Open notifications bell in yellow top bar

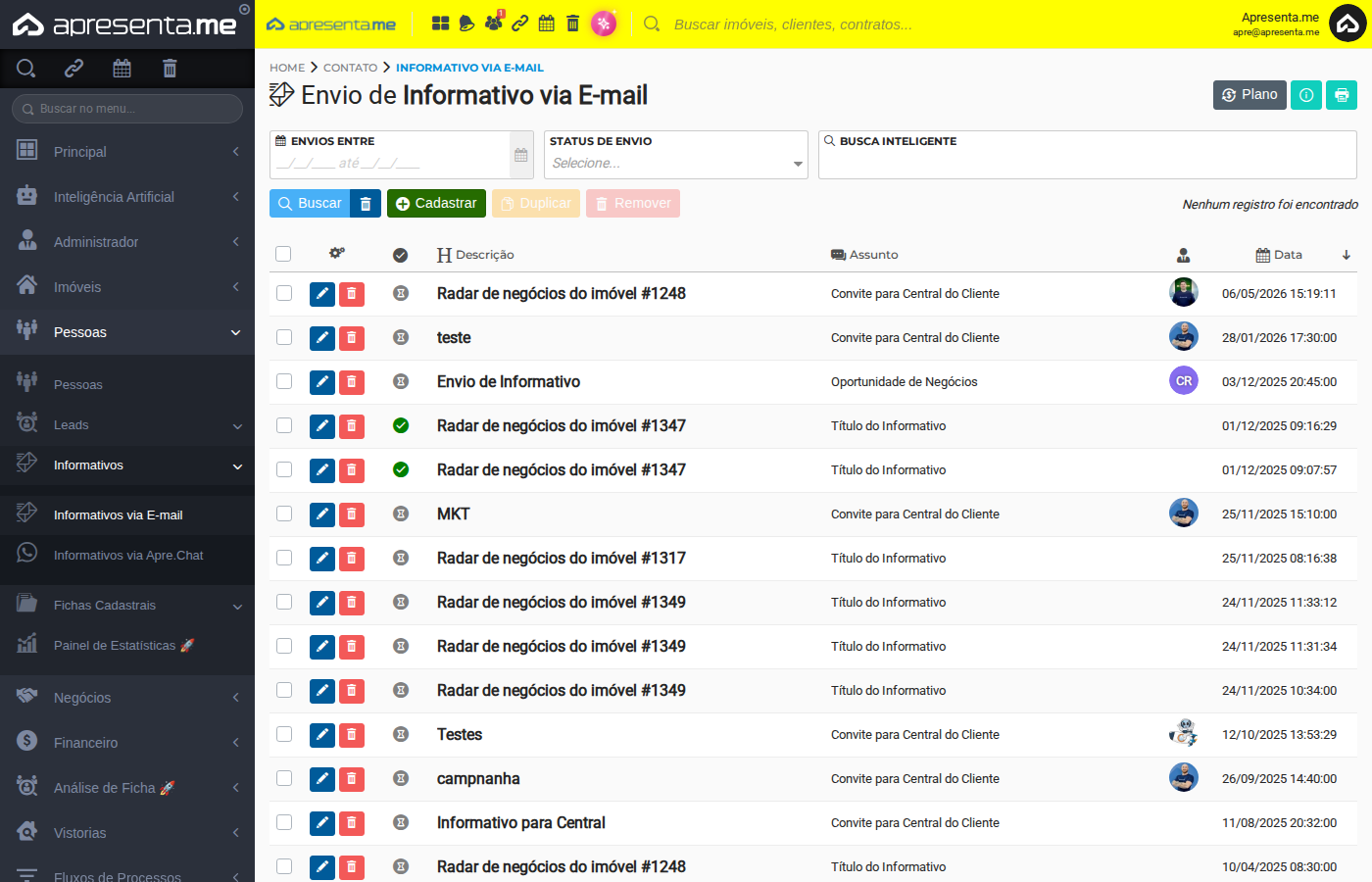pyautogui.click(x=467, y=24)
